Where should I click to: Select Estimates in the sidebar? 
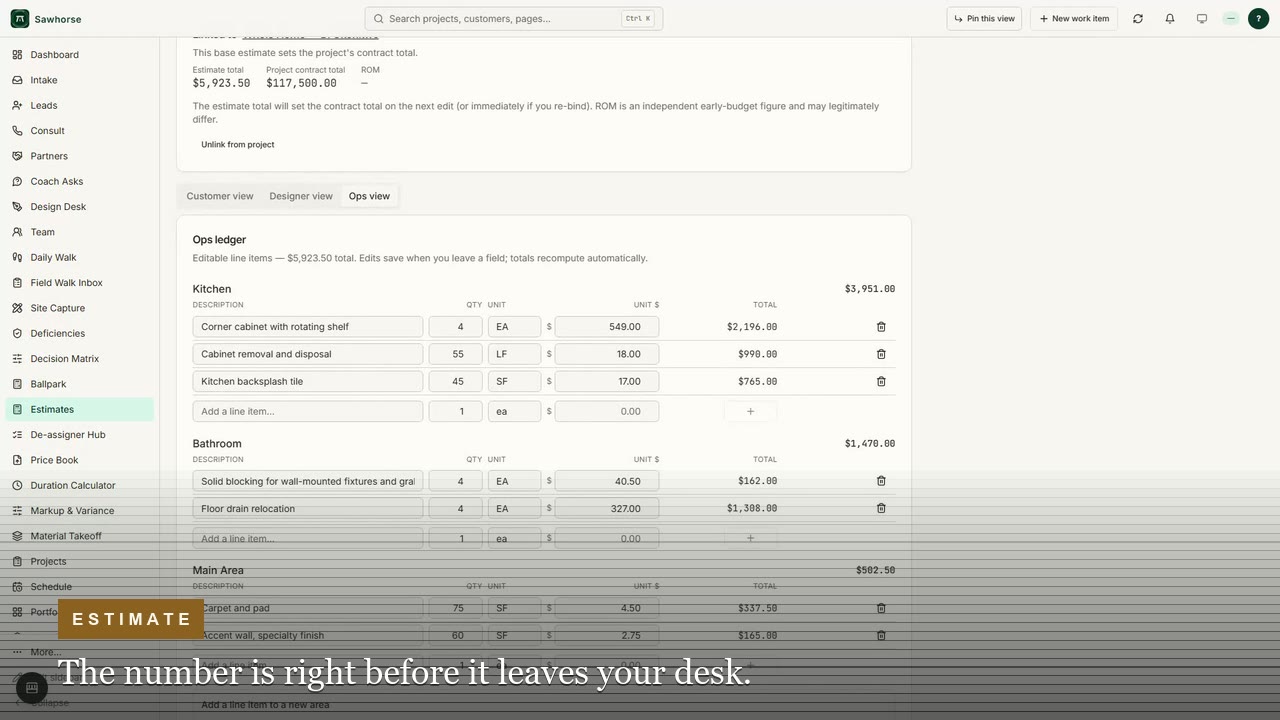tap(80, 409)
